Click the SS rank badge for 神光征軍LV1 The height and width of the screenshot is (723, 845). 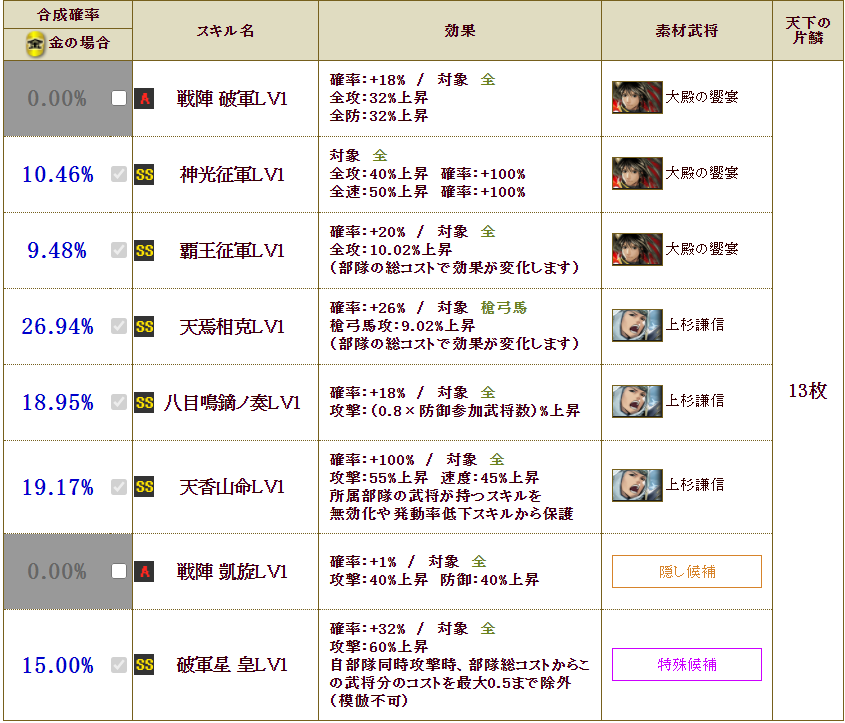pos(144,175)
